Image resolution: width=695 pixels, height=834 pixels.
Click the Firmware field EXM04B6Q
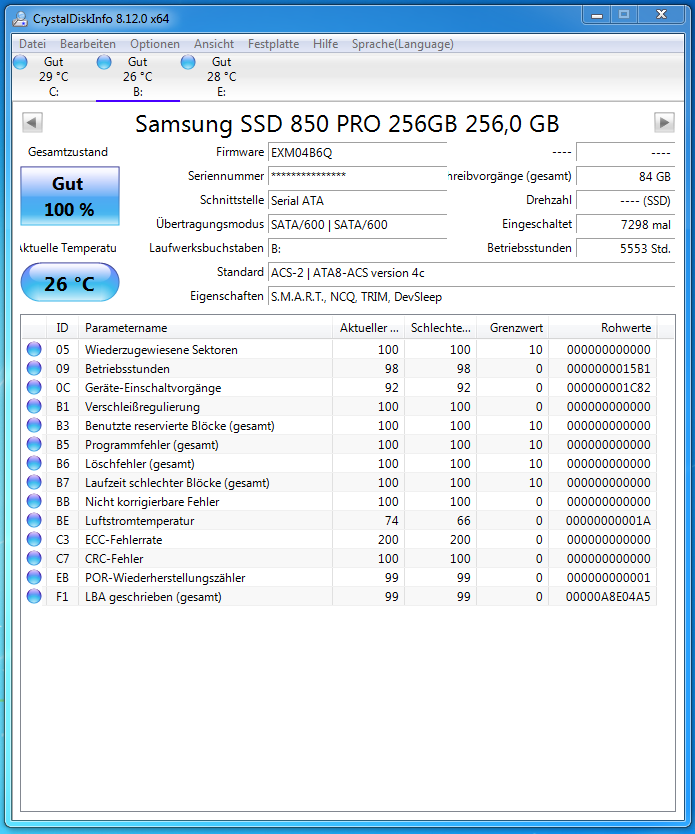(x=357, y=153)
